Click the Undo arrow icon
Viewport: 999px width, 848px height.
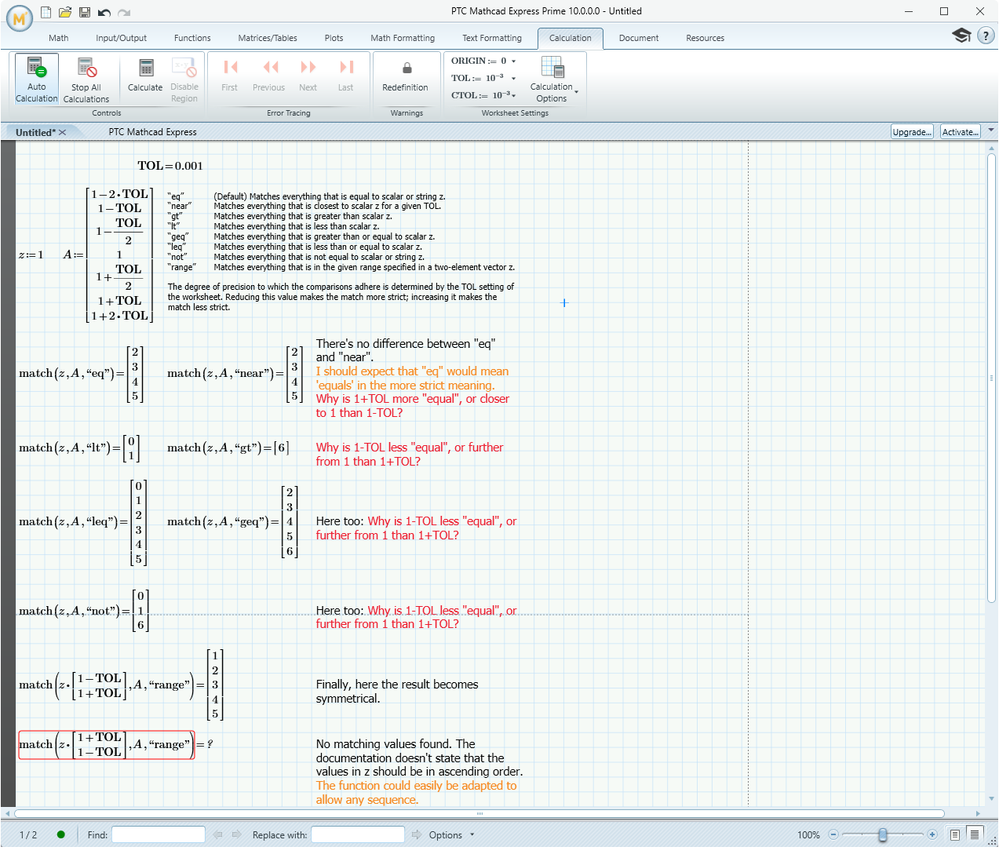[x=103, y=12]
